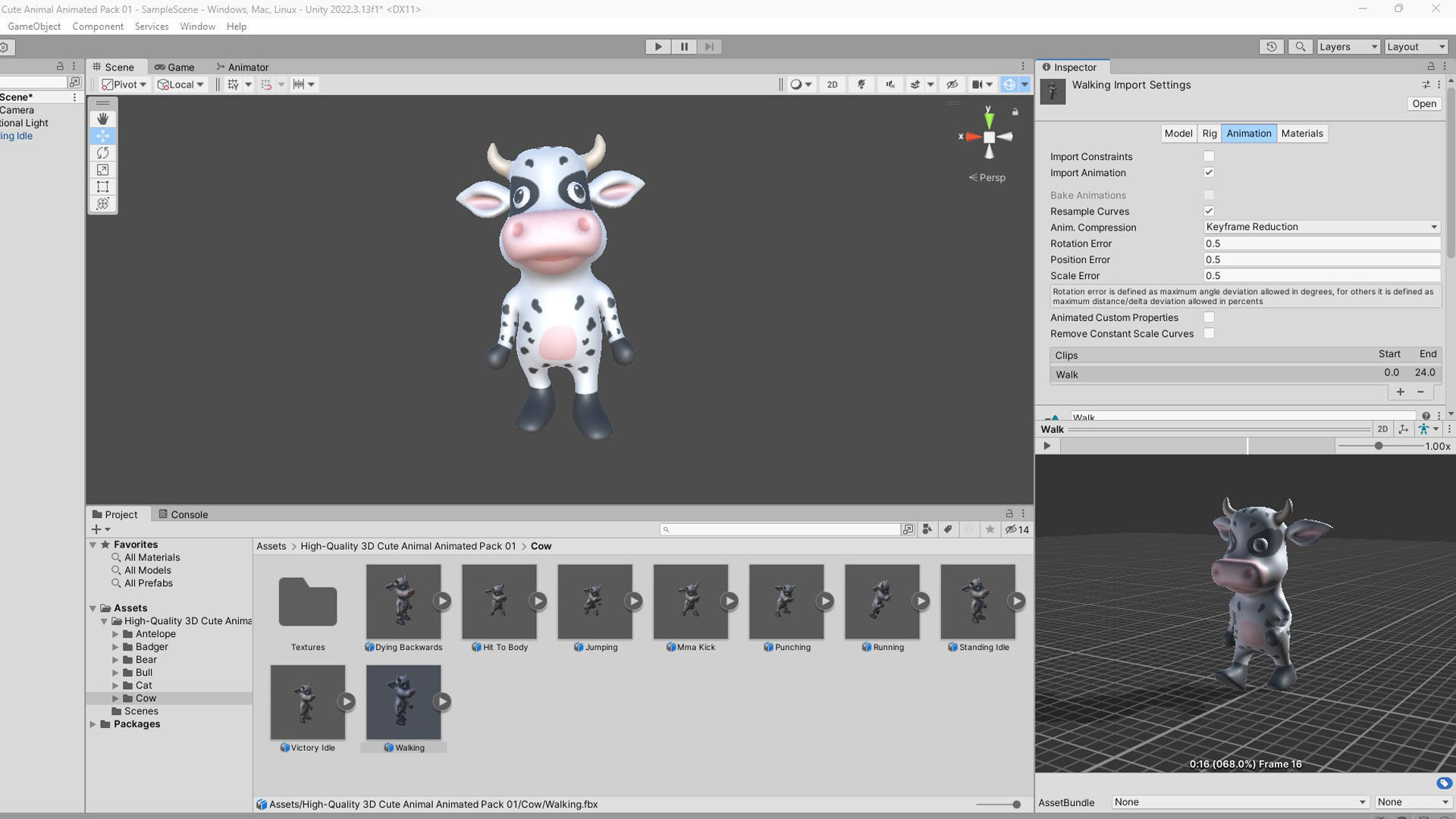Image resolution: width=1456 pixels, height=819 pixels.
Task: Open the Model tab in Inspector
Action: [1178, 133]
